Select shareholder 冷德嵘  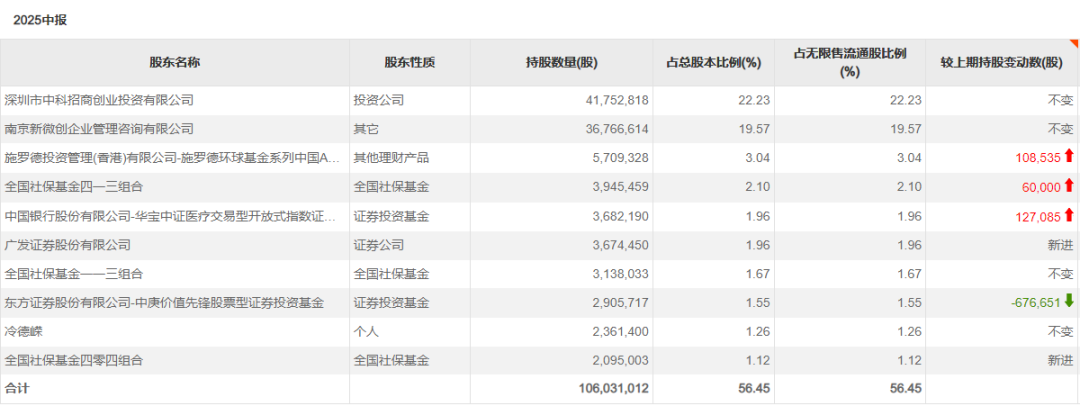coord(23,332)
